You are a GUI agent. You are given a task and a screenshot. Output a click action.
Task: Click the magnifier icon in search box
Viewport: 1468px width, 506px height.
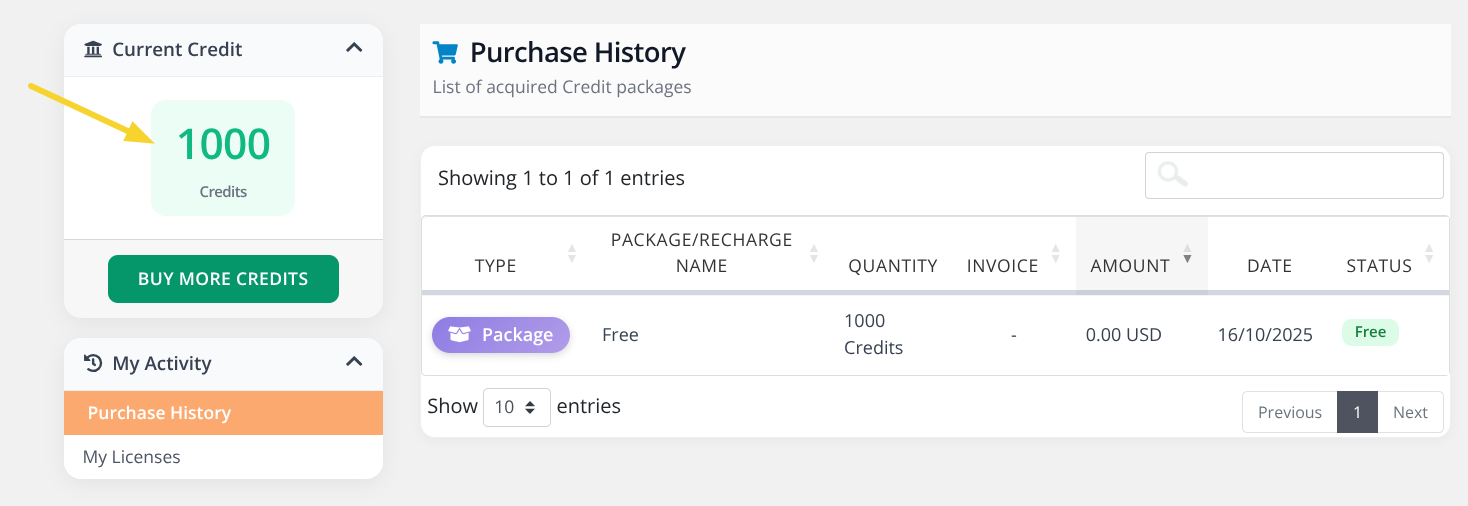click(1172, 175)
